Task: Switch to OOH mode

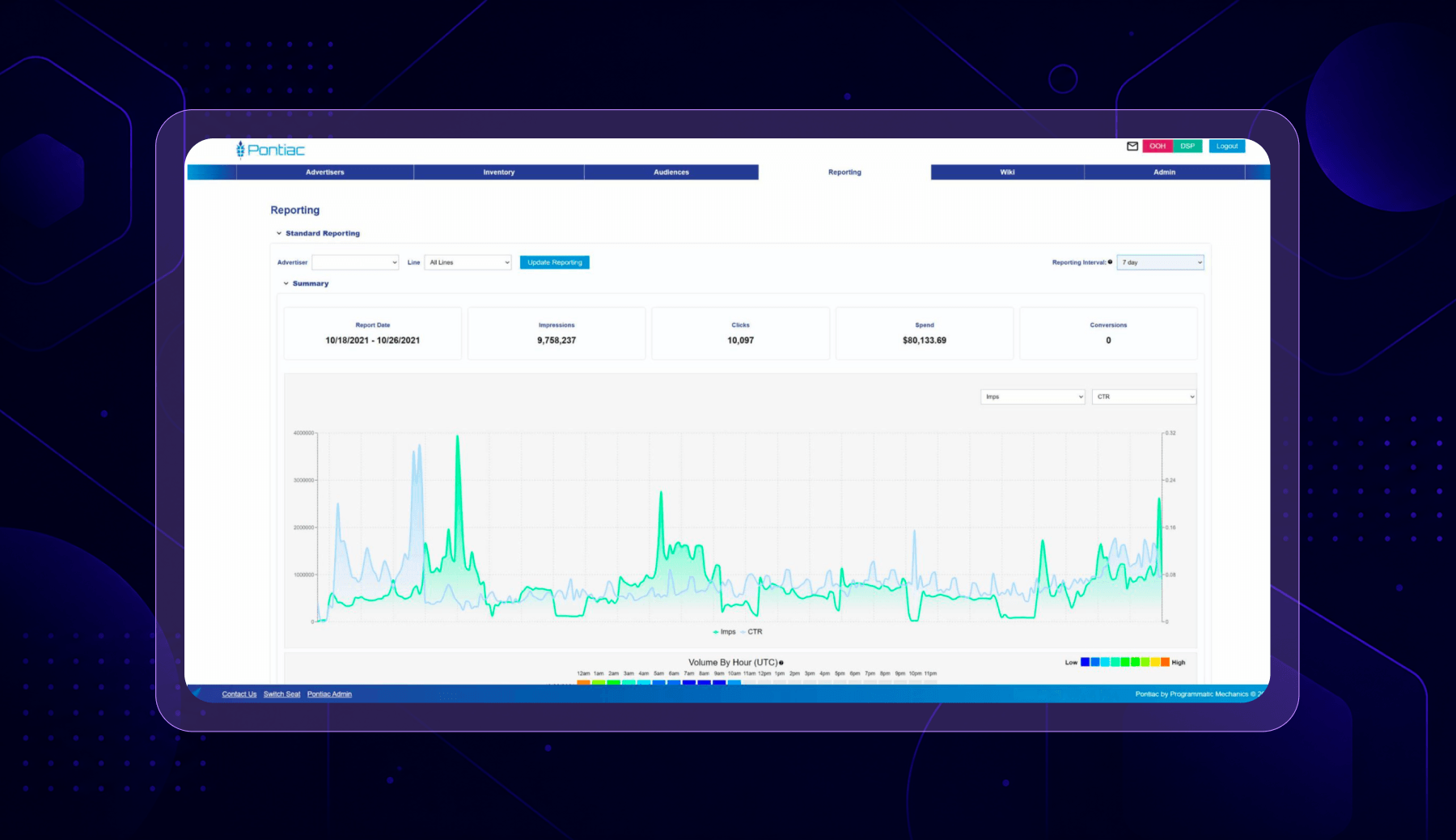Action: tap(1158, 146)
